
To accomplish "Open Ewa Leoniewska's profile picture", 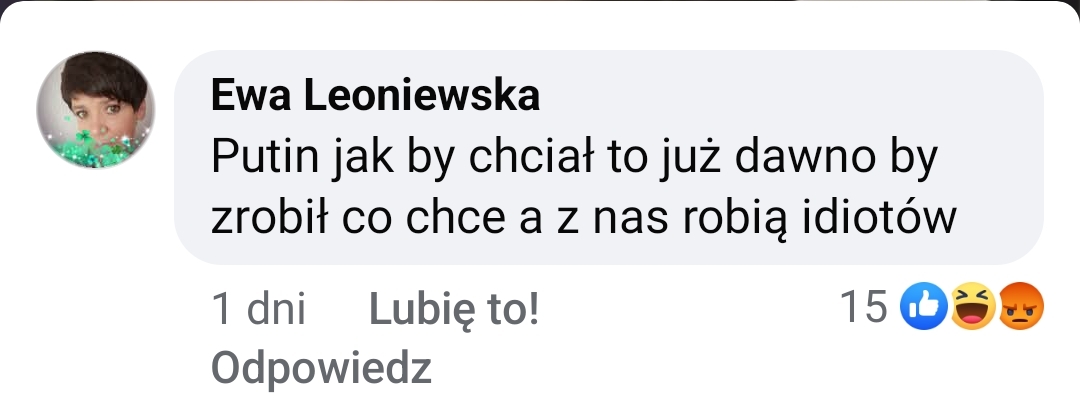I will point(96,110).
